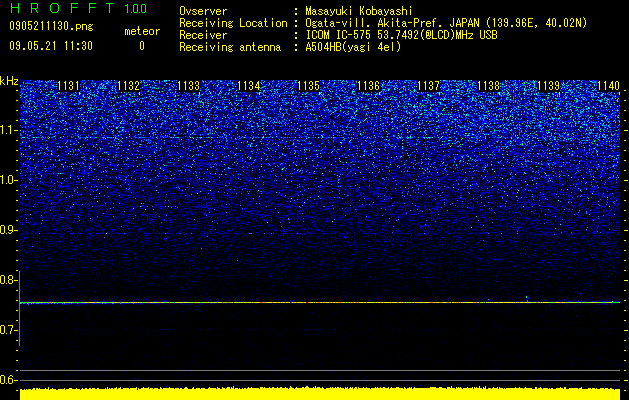Click the 1139 time marker

click(548, 86)
